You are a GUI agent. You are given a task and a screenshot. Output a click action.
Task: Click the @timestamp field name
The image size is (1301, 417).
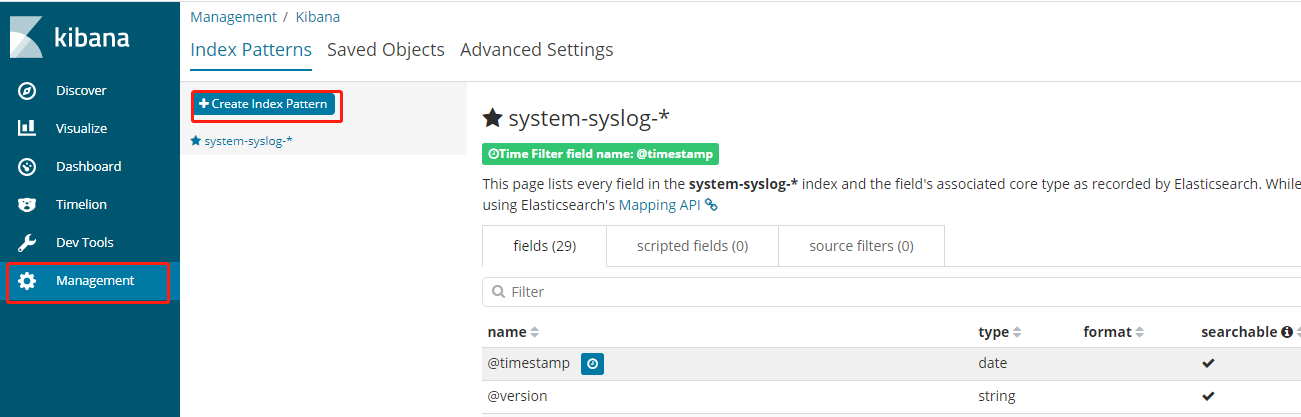click(x=529, y=364)
